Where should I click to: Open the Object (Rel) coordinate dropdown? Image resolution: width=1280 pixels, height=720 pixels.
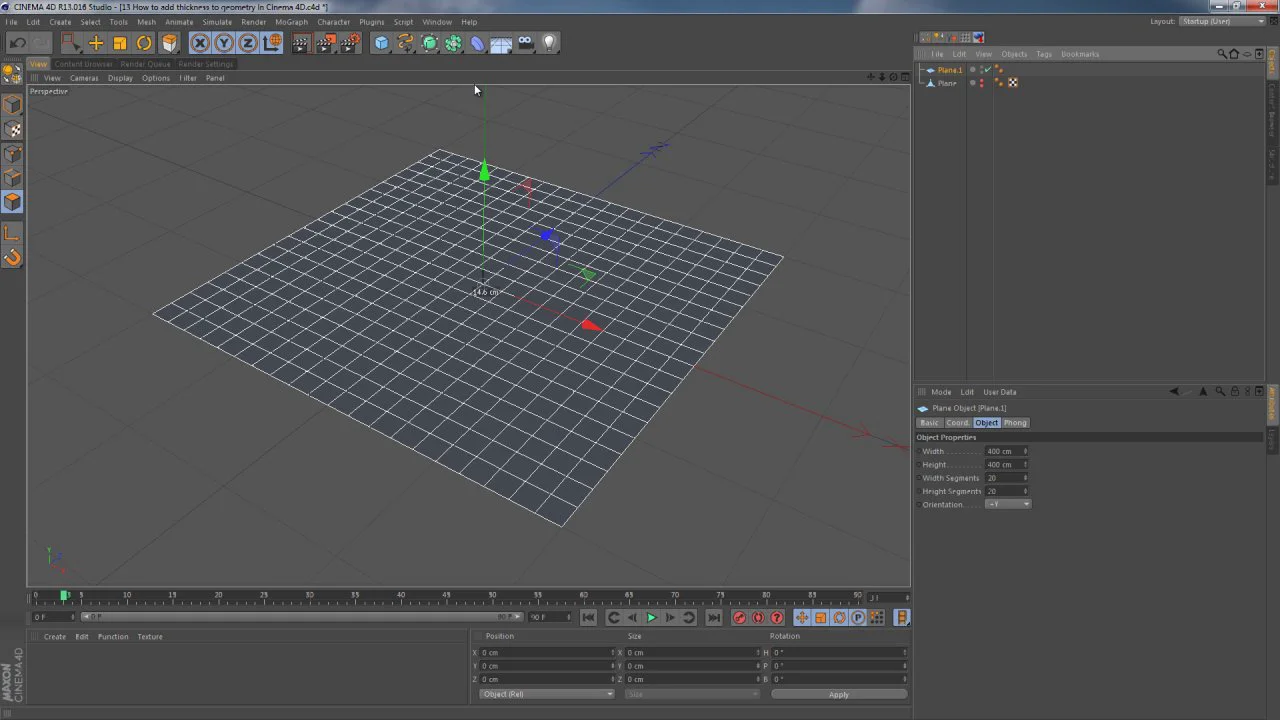[547, 694]
